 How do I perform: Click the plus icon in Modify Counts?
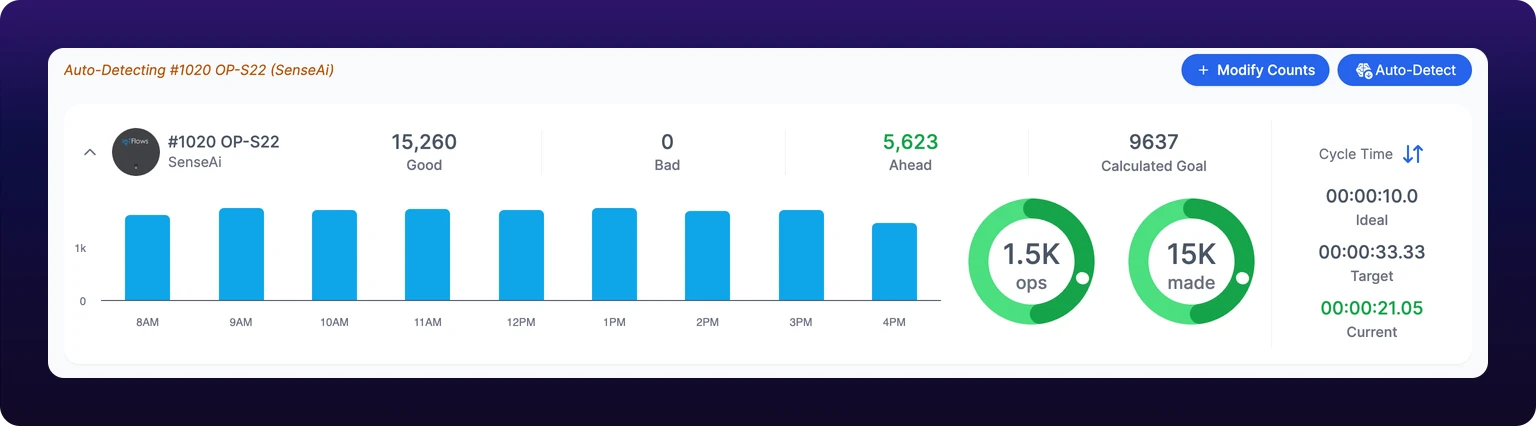coord(1203,70)
